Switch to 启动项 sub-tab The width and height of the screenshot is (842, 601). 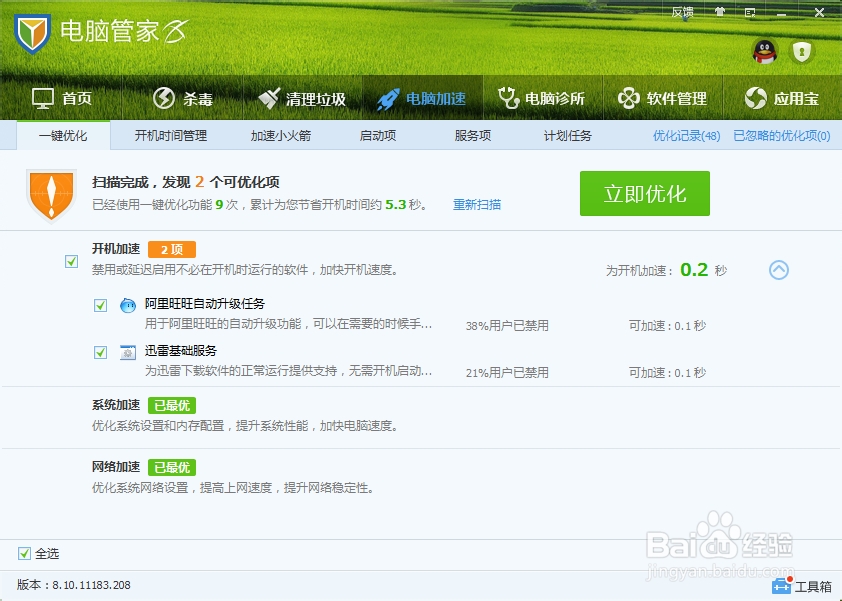click(378, 136)
